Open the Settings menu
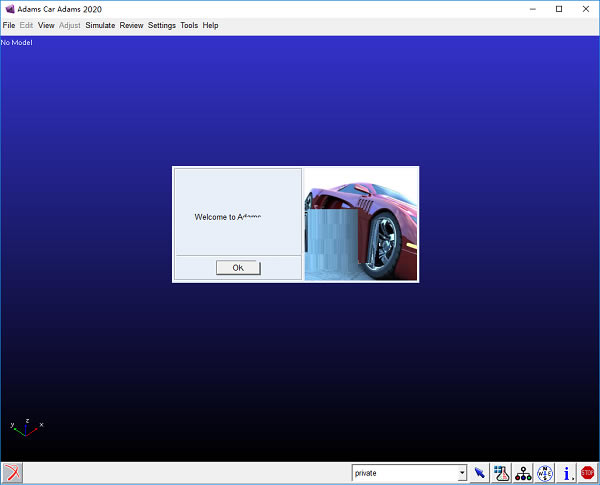This screenshot has width=600, height=485. [162, 25]
